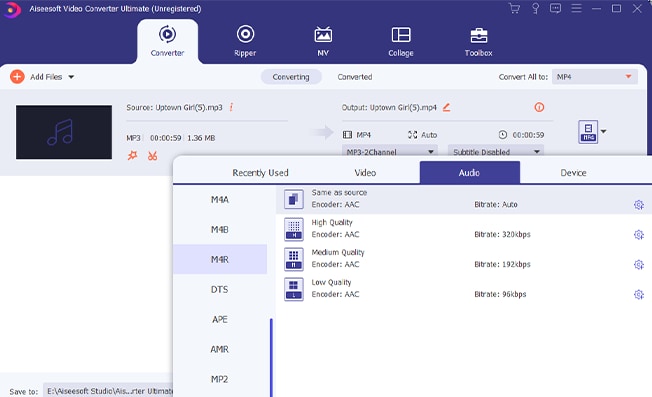Switch to the Ripper tab
The image size is (652, 397).
(x=245, y=41)
